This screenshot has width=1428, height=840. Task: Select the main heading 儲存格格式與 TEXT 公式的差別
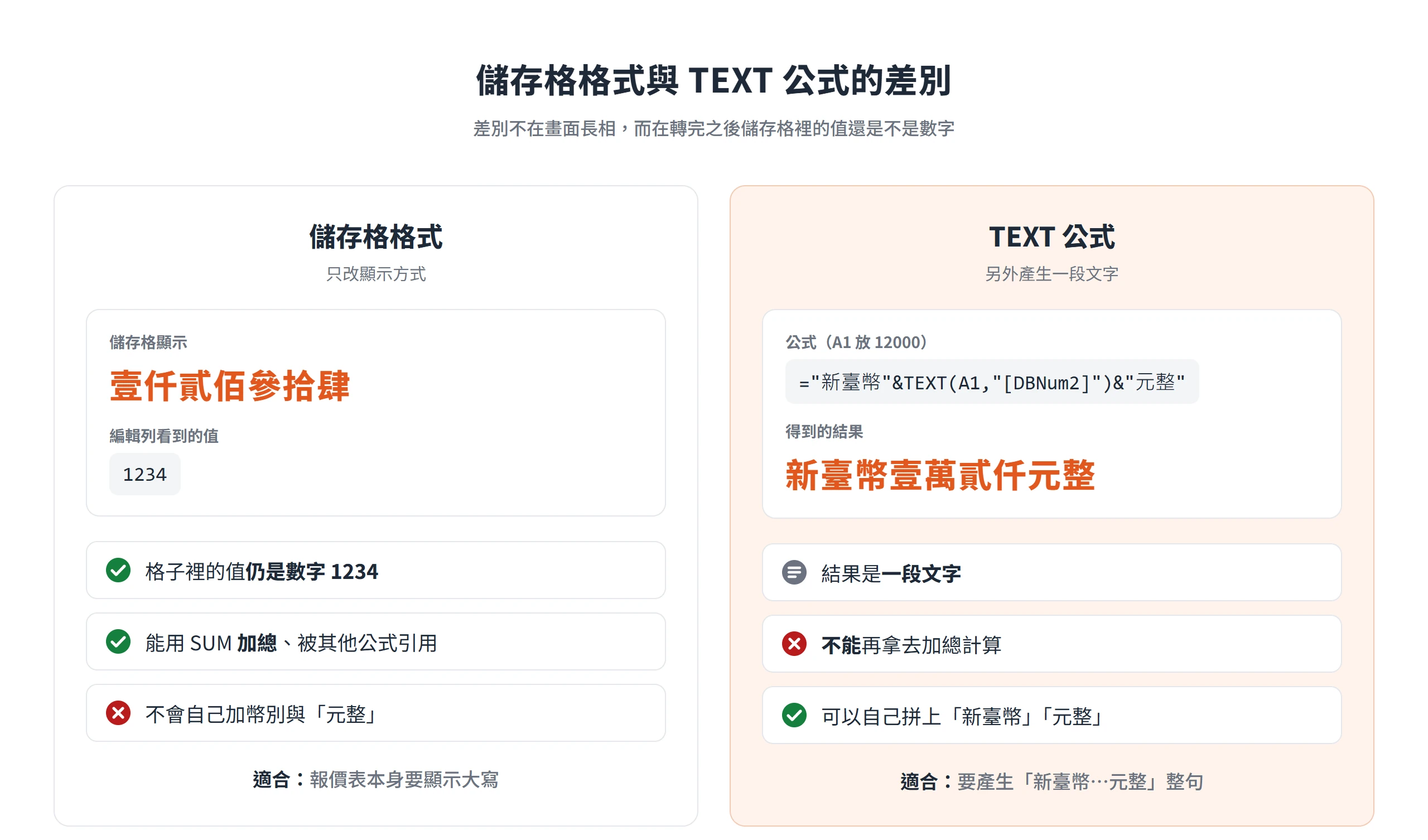714,80
